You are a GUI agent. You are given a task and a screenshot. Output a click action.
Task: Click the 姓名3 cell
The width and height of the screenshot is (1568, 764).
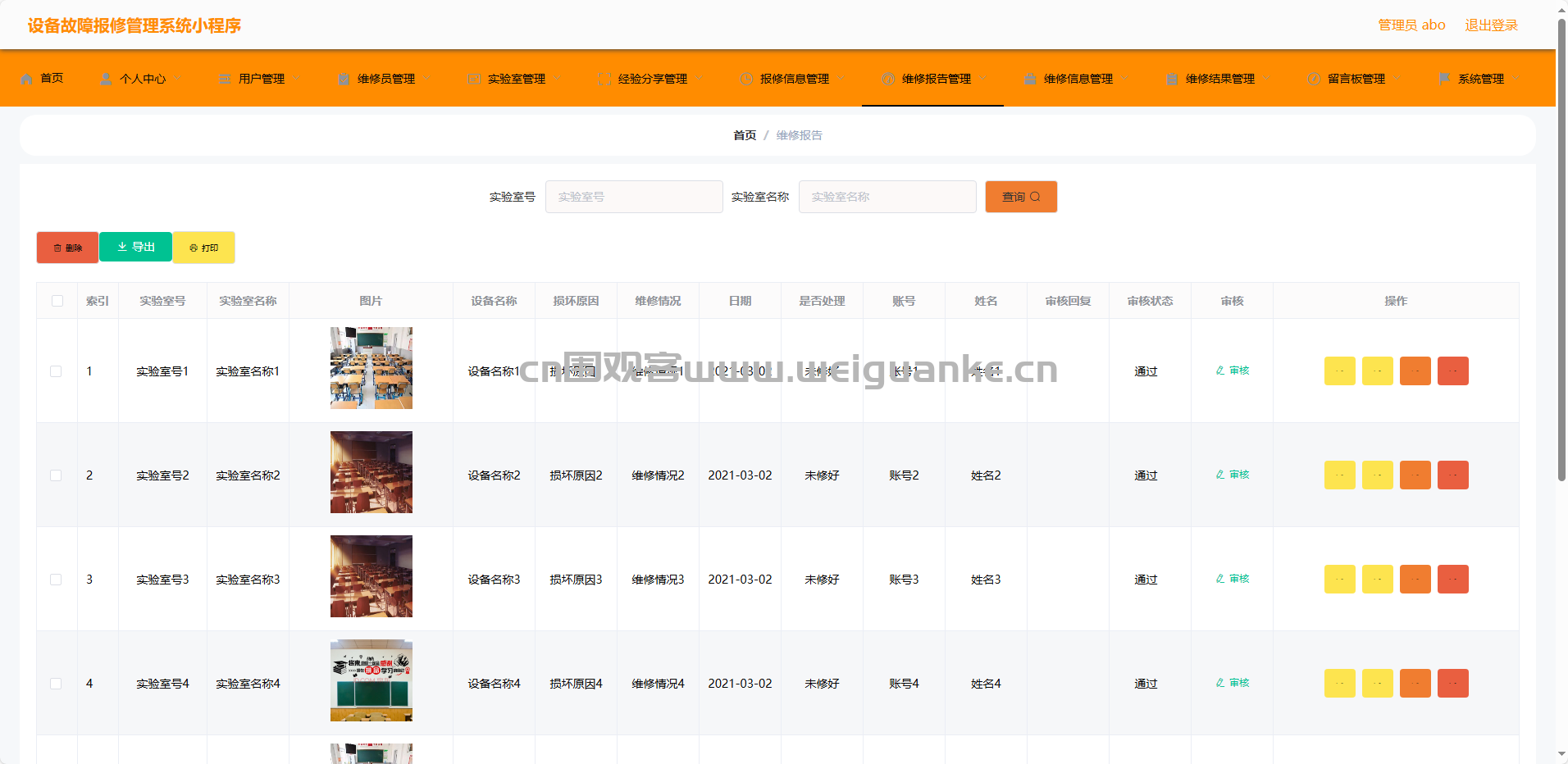click(986, 580)
